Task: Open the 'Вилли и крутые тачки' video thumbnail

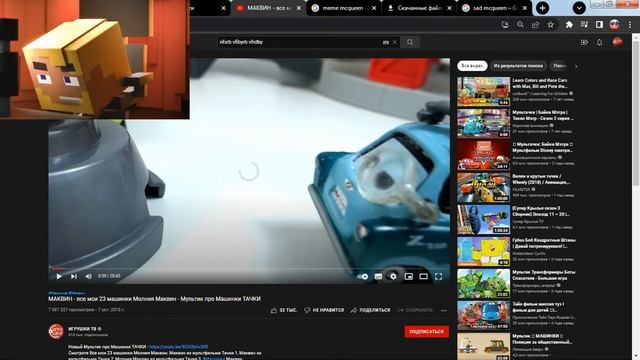Action: 484,187
